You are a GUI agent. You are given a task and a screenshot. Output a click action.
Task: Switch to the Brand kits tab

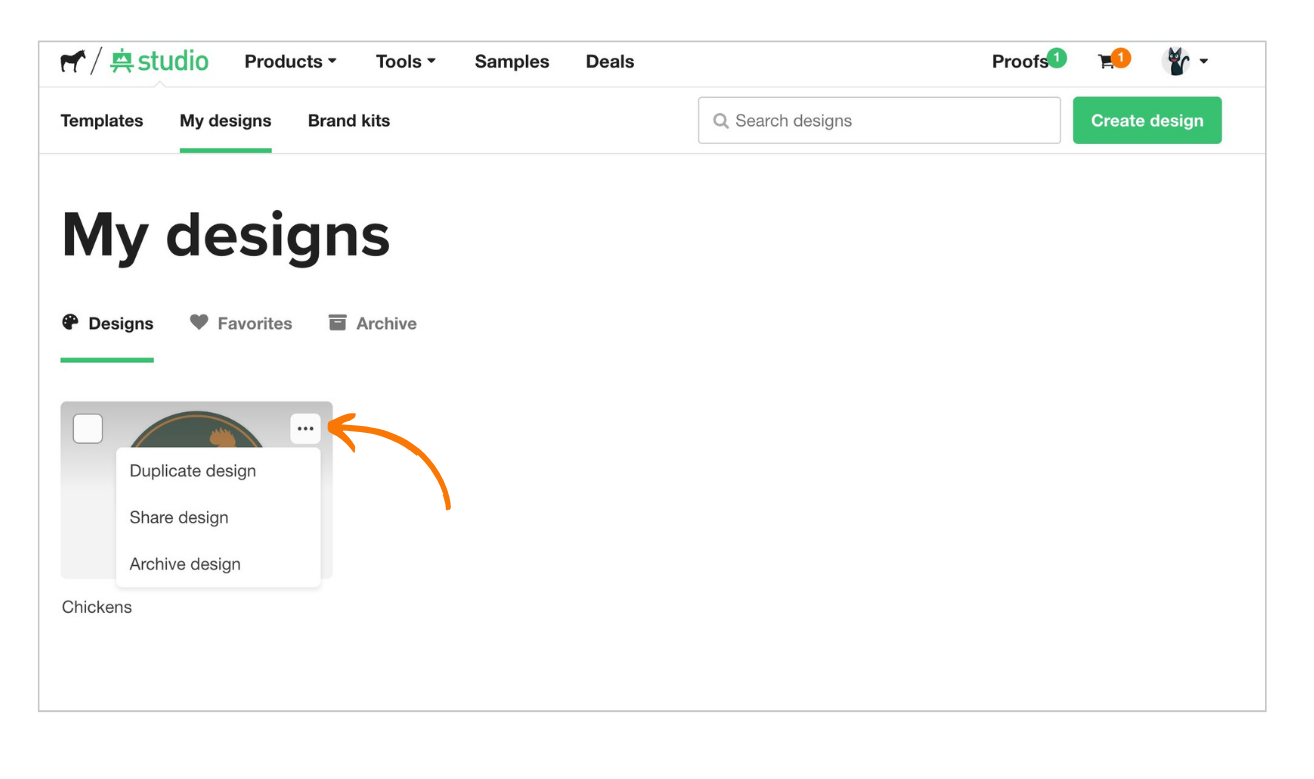(x=348, y=120)
